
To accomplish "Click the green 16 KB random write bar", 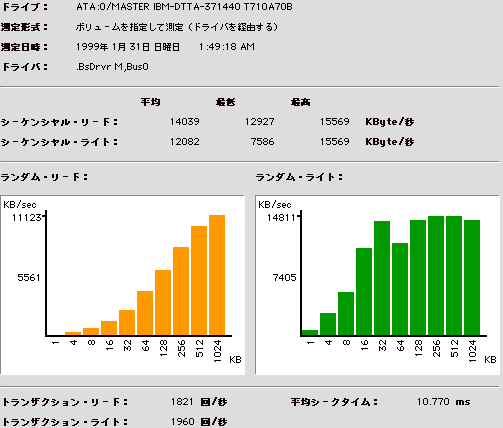I will 364,291.
